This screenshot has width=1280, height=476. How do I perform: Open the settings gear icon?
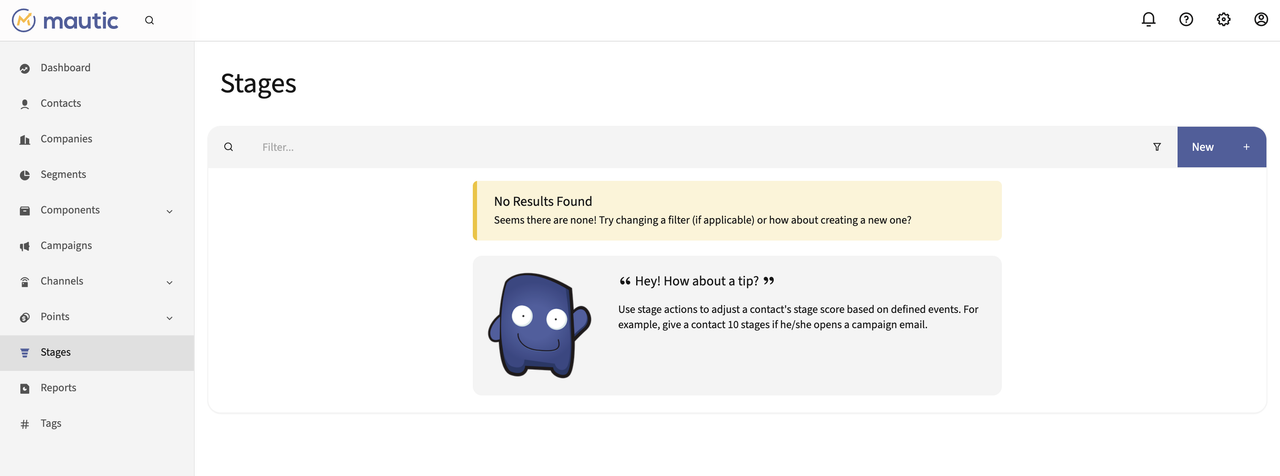(x=1223, y=19)
